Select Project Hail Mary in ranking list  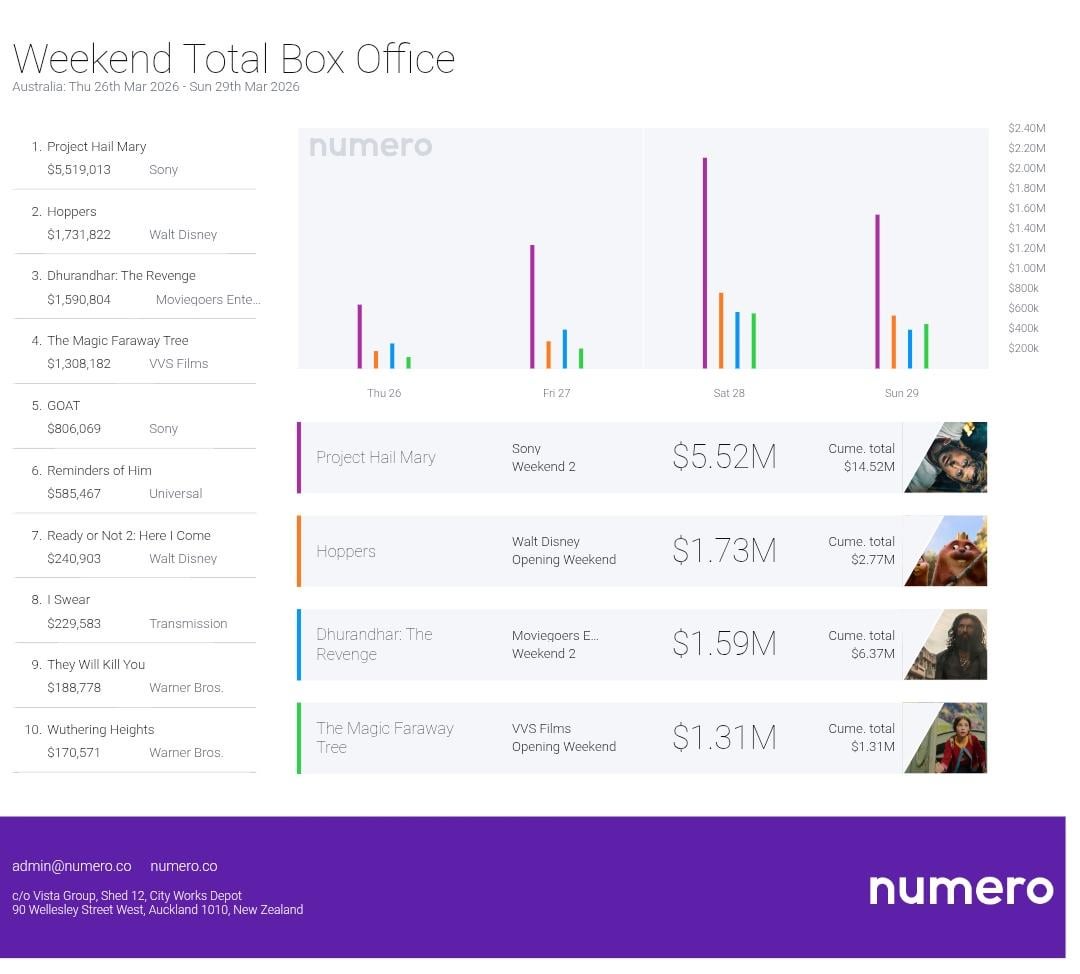pyautogui.click(x=96, y=147)
